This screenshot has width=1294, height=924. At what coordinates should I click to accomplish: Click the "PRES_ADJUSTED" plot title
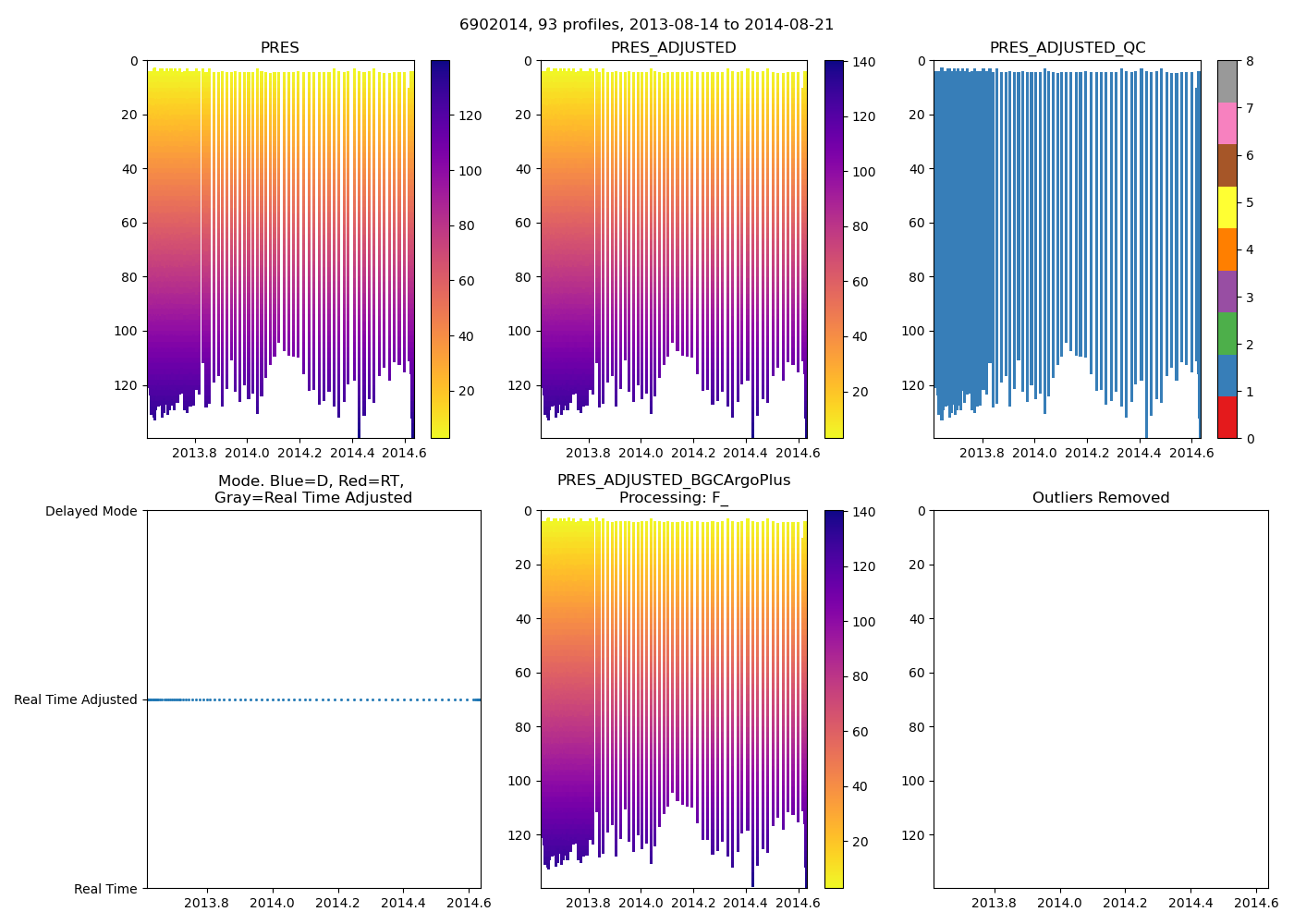pos(673,48)
